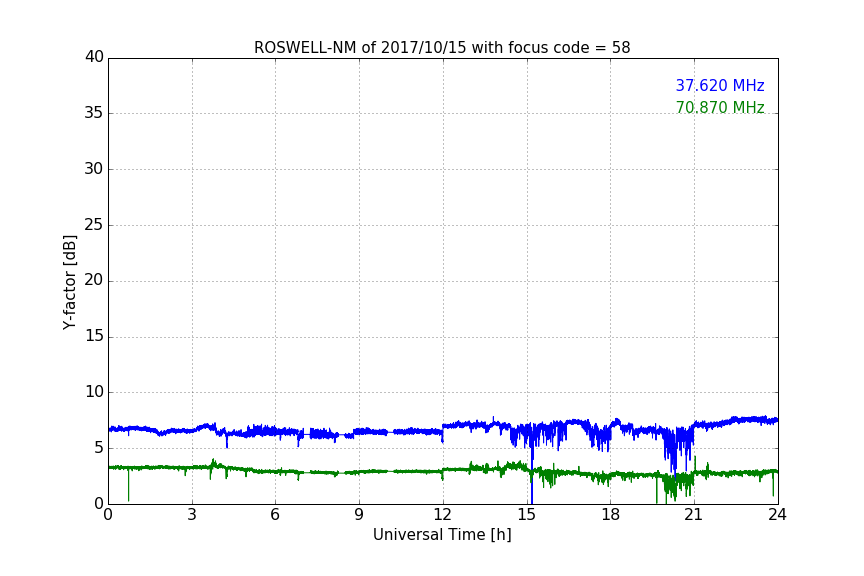Click the x-axis tick label 18
Viewport: 864px width, 576px height.
point(611,515)
